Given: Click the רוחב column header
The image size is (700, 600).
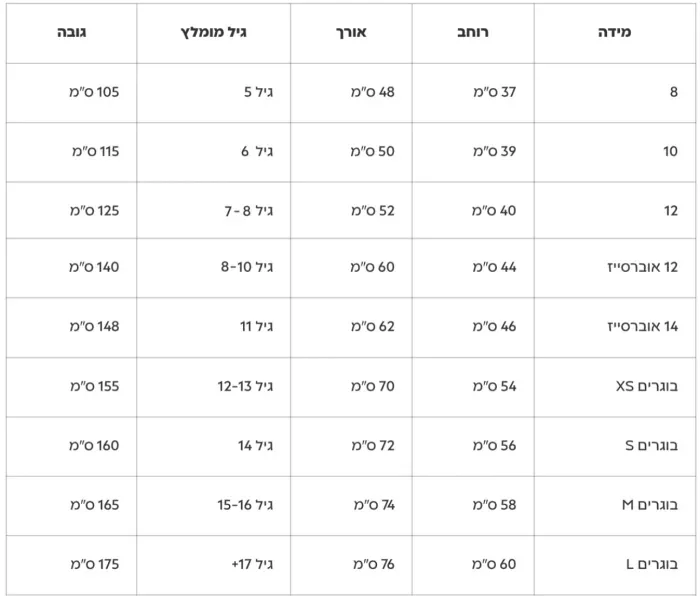Looking at the screenshot, I should [473, 33].
